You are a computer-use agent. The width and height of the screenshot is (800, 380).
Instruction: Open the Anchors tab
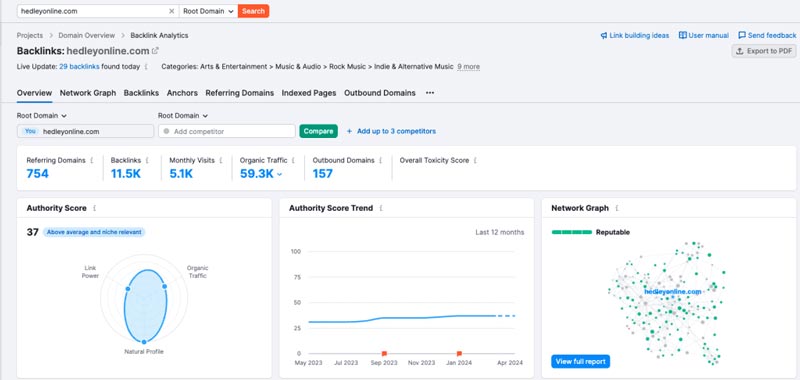[x=182, y=93]
